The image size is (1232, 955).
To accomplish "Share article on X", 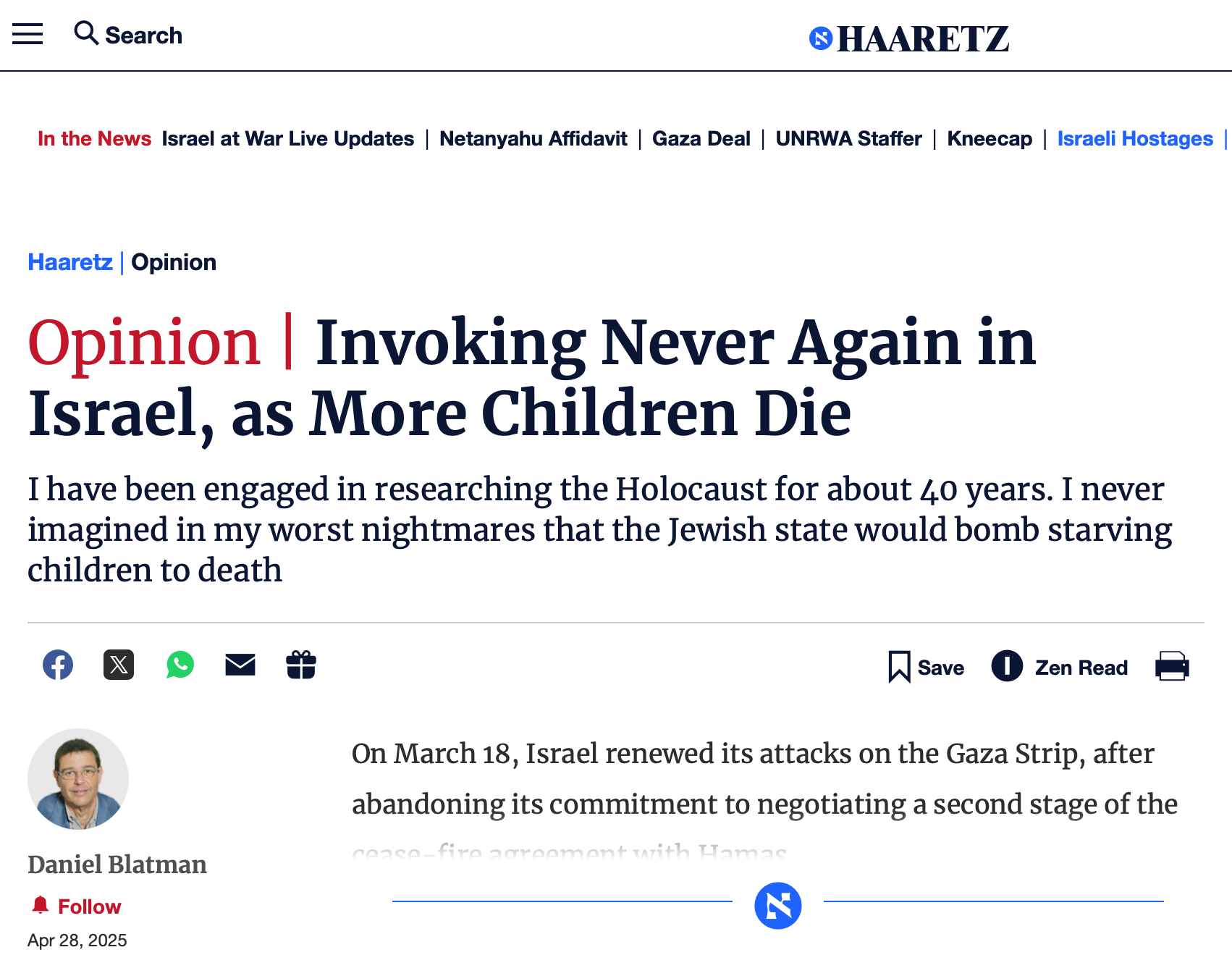I will 119,665.
